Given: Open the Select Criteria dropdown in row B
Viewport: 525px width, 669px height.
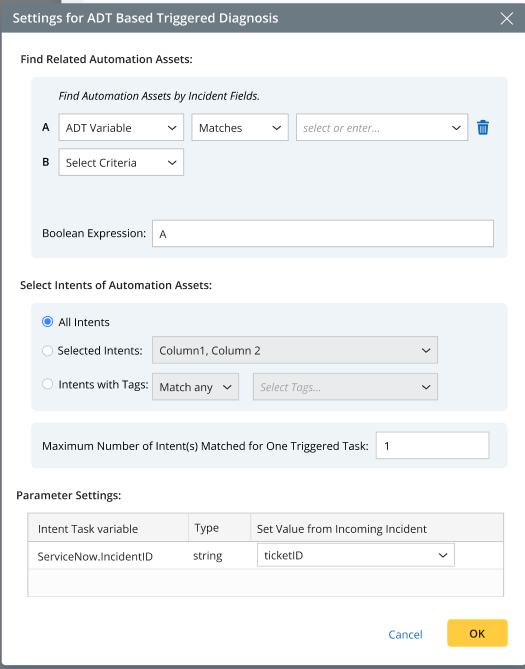Looking at the screenshot, I should 121,162.
